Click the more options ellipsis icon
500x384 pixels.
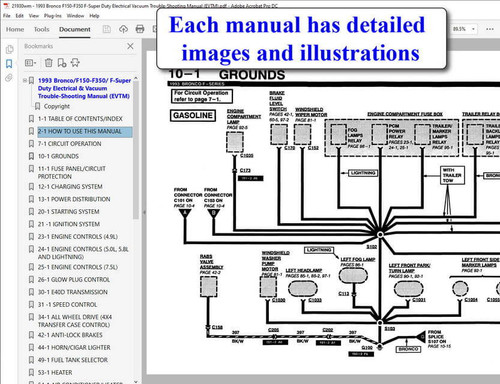click(x=490, y=29)
